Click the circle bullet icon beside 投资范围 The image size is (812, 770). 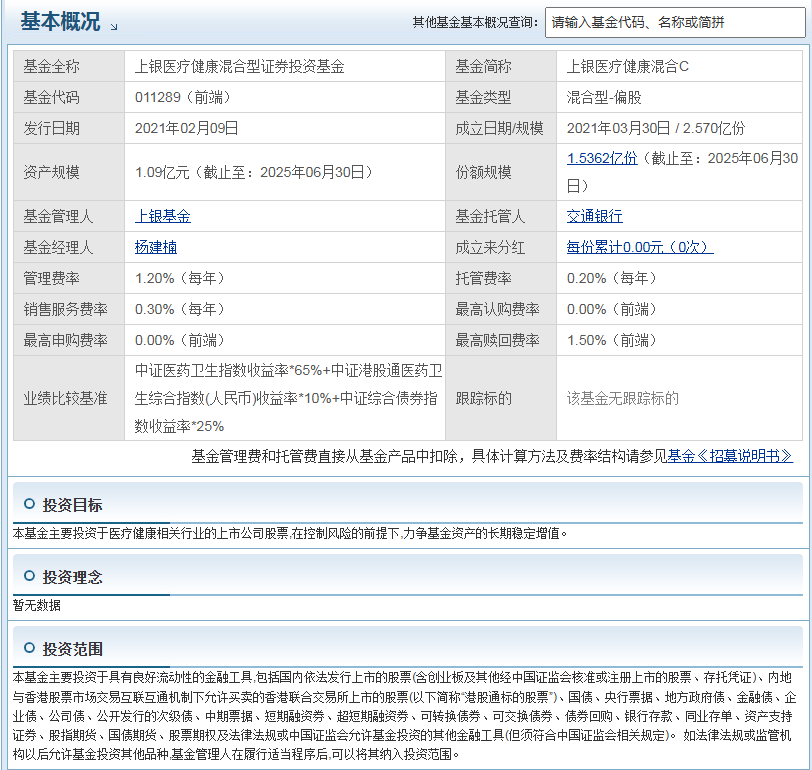click(30, 648)
